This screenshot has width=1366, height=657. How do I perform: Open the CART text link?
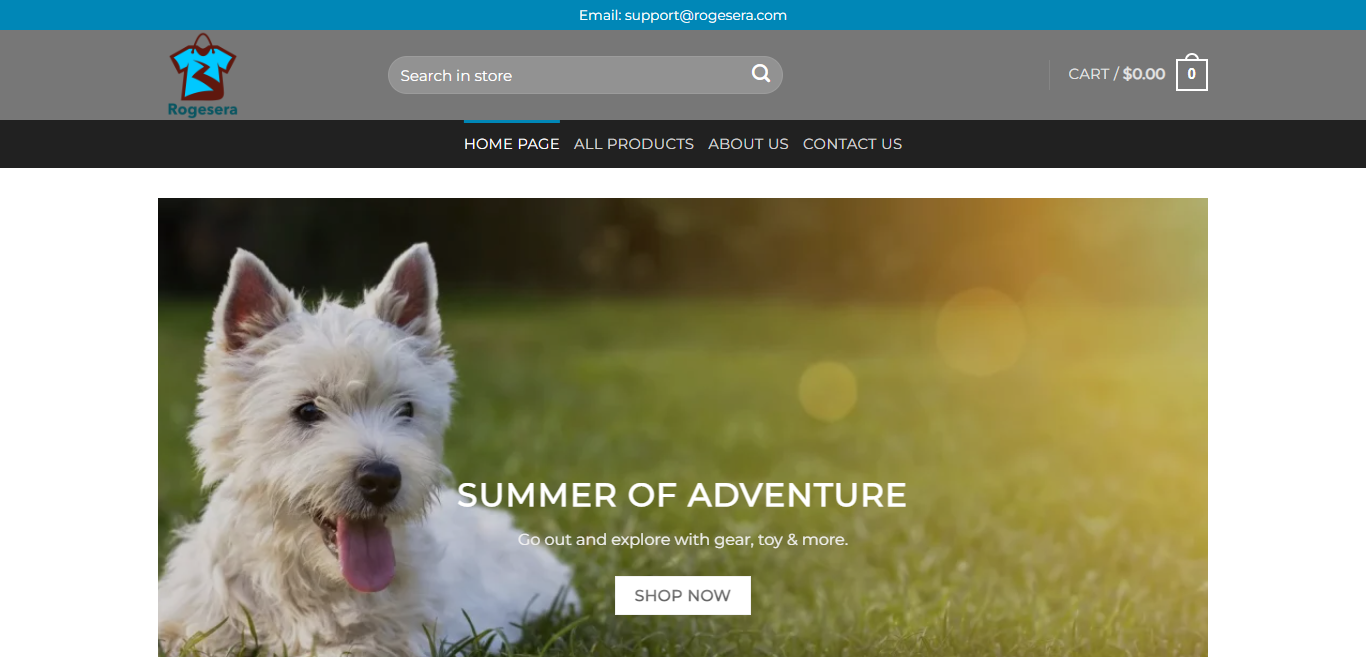pyautogui.click(x=1088, y=74)
